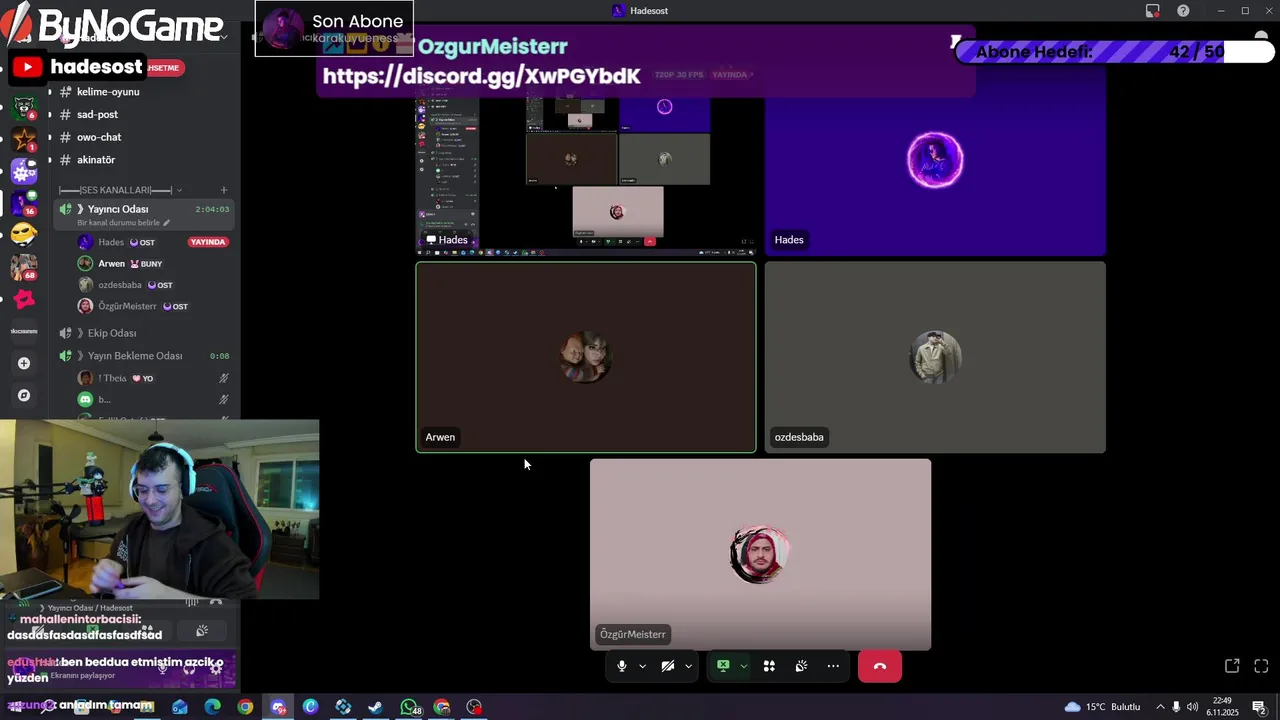1280x720 pixels.
Task: Click the Add a Server plus button
Action: coord(24,363)
